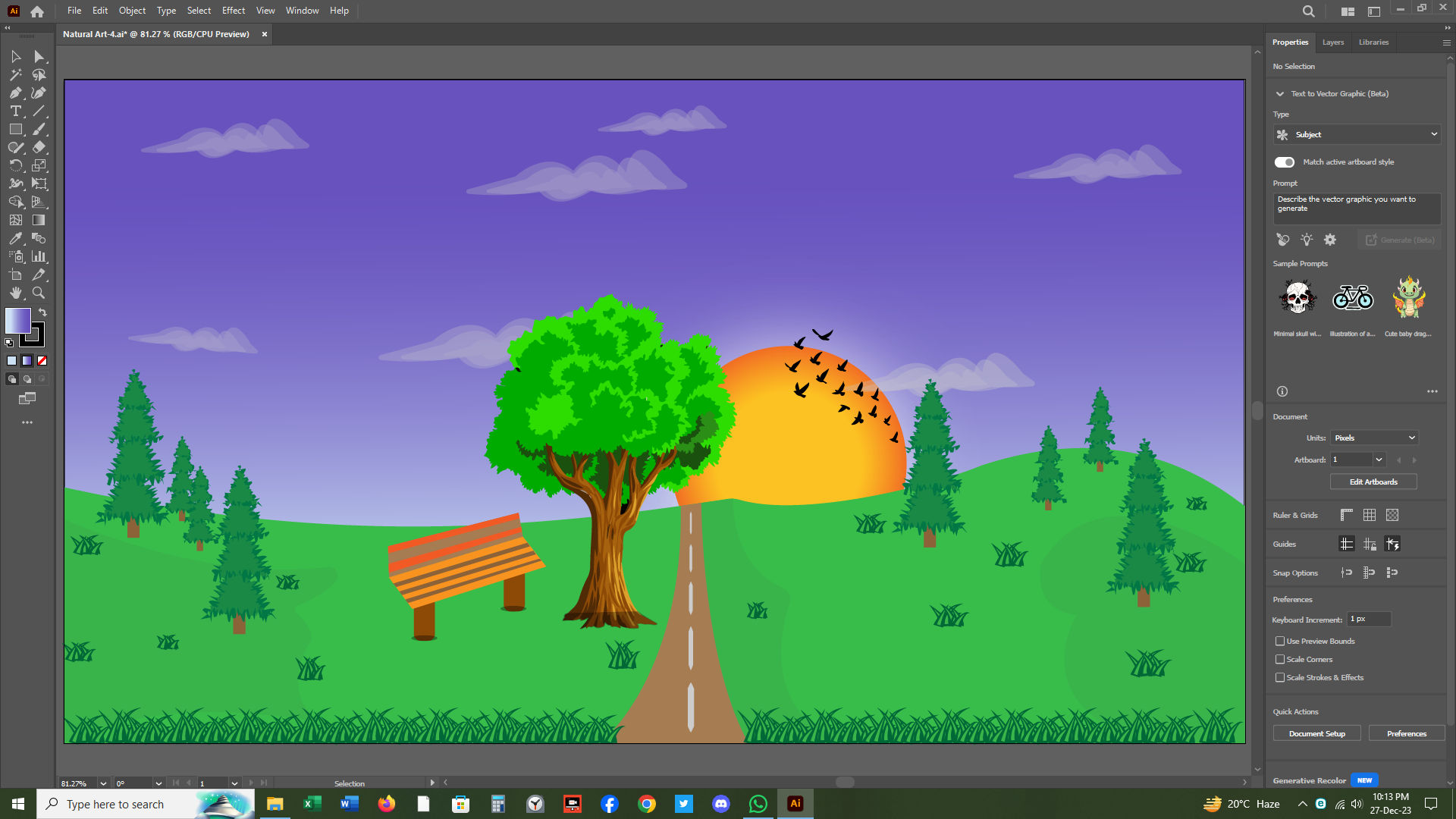The image size is (1456, 819).
Task: Click the Edit Artboards button
Action: pos(1373,482)
